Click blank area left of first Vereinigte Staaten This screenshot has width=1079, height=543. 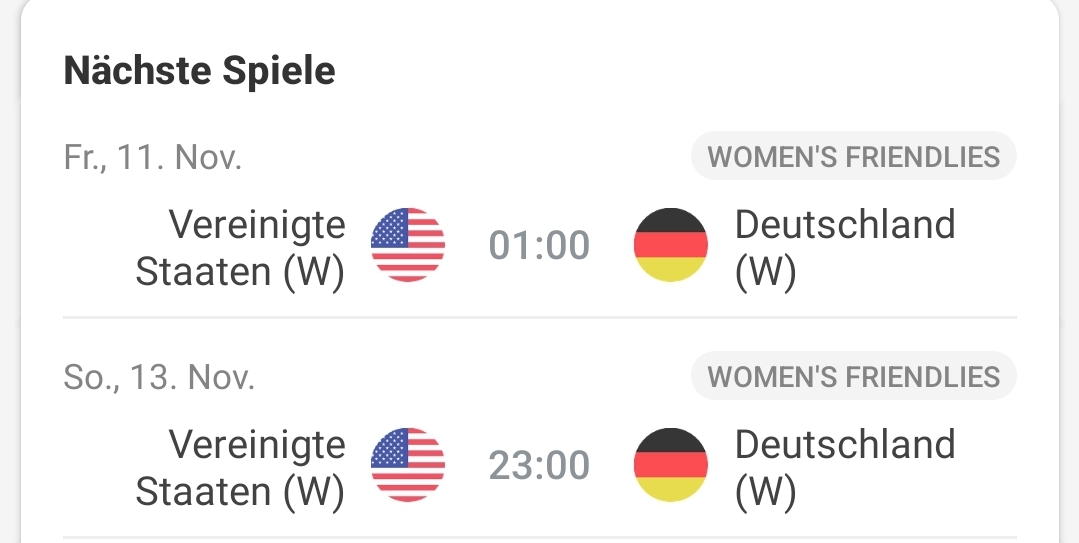tap(96, 248)
